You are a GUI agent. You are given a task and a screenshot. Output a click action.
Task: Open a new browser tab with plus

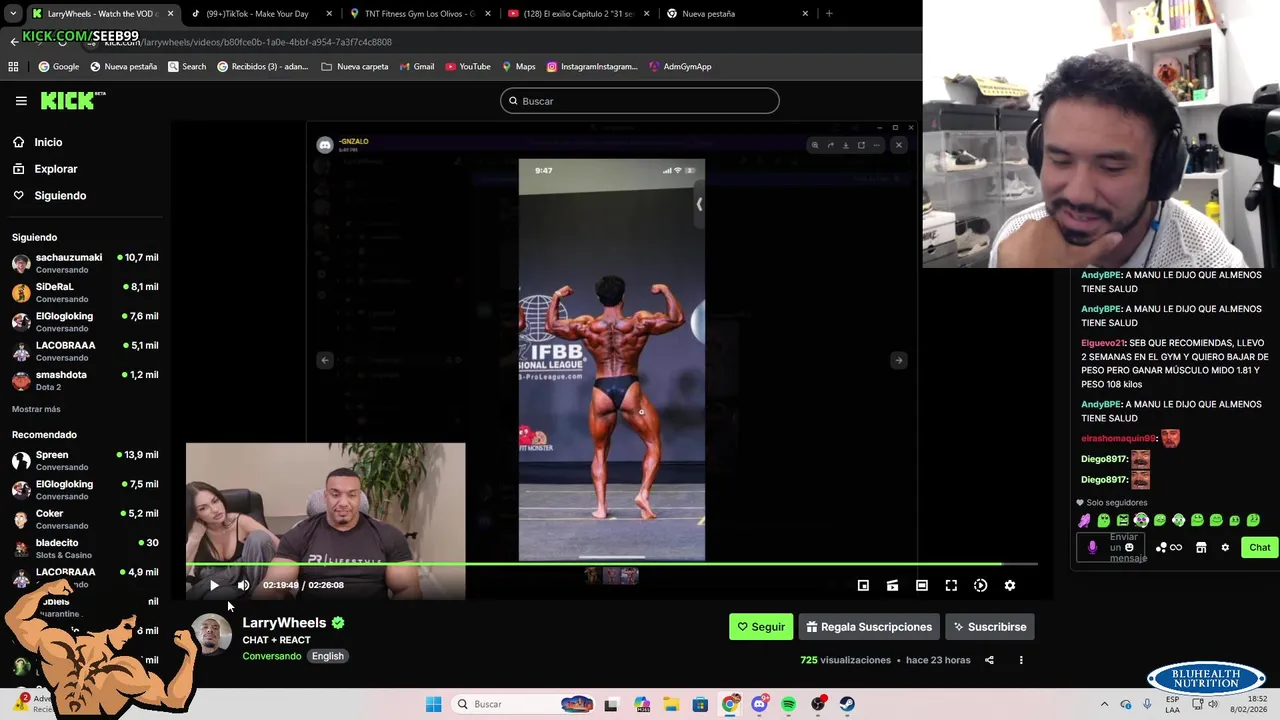pyautogui.click(x=829, y=14)
